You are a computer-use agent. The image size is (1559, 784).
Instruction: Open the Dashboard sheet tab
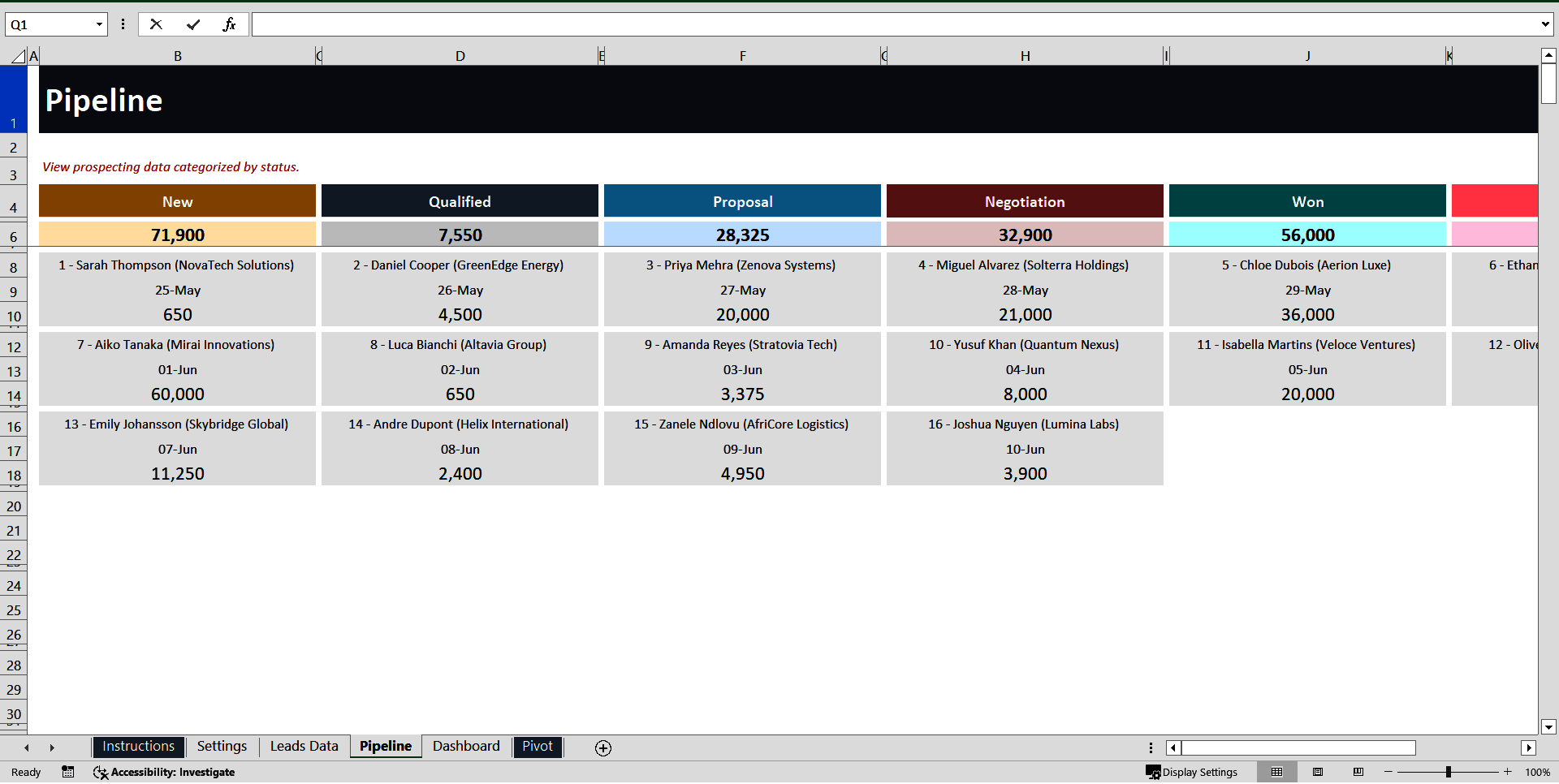coord(466,747)
